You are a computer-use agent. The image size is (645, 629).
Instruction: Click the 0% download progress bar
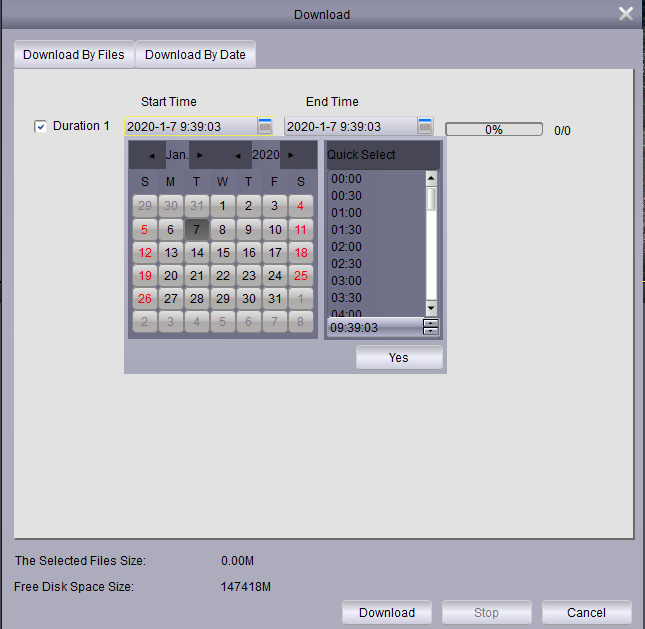coord(494,130)
